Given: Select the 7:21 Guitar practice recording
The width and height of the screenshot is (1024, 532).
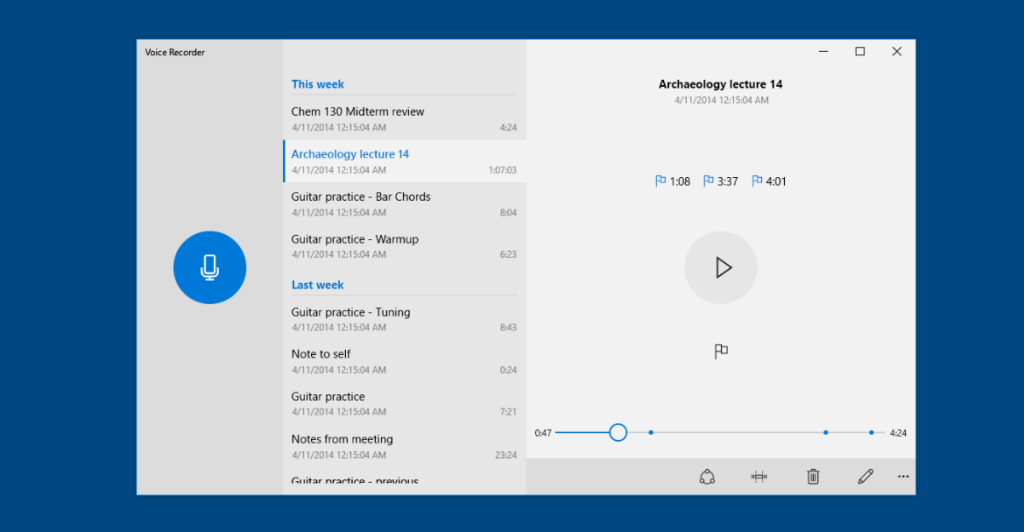Looking at the screenshot, I should click(x=404, y=403).
